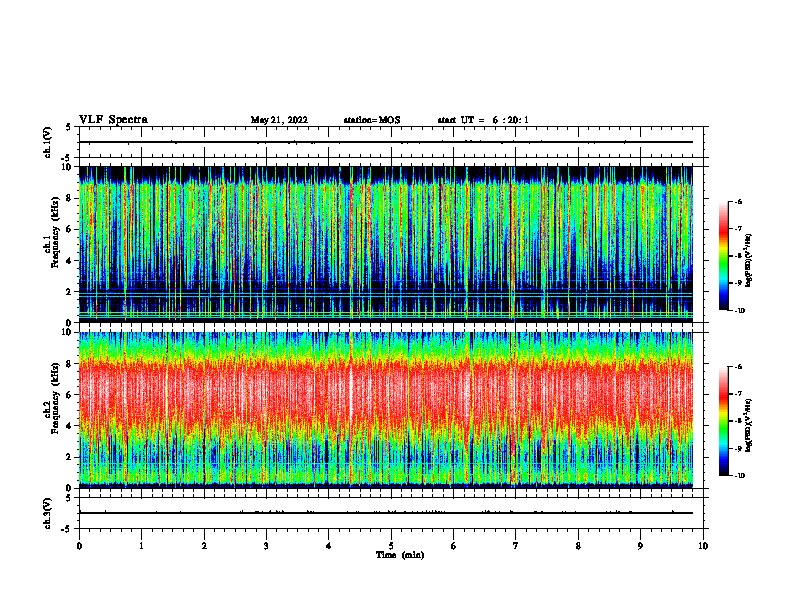Click the 'Time (min)' axis label
Screen dimensions: 792x612
(400, 555)
